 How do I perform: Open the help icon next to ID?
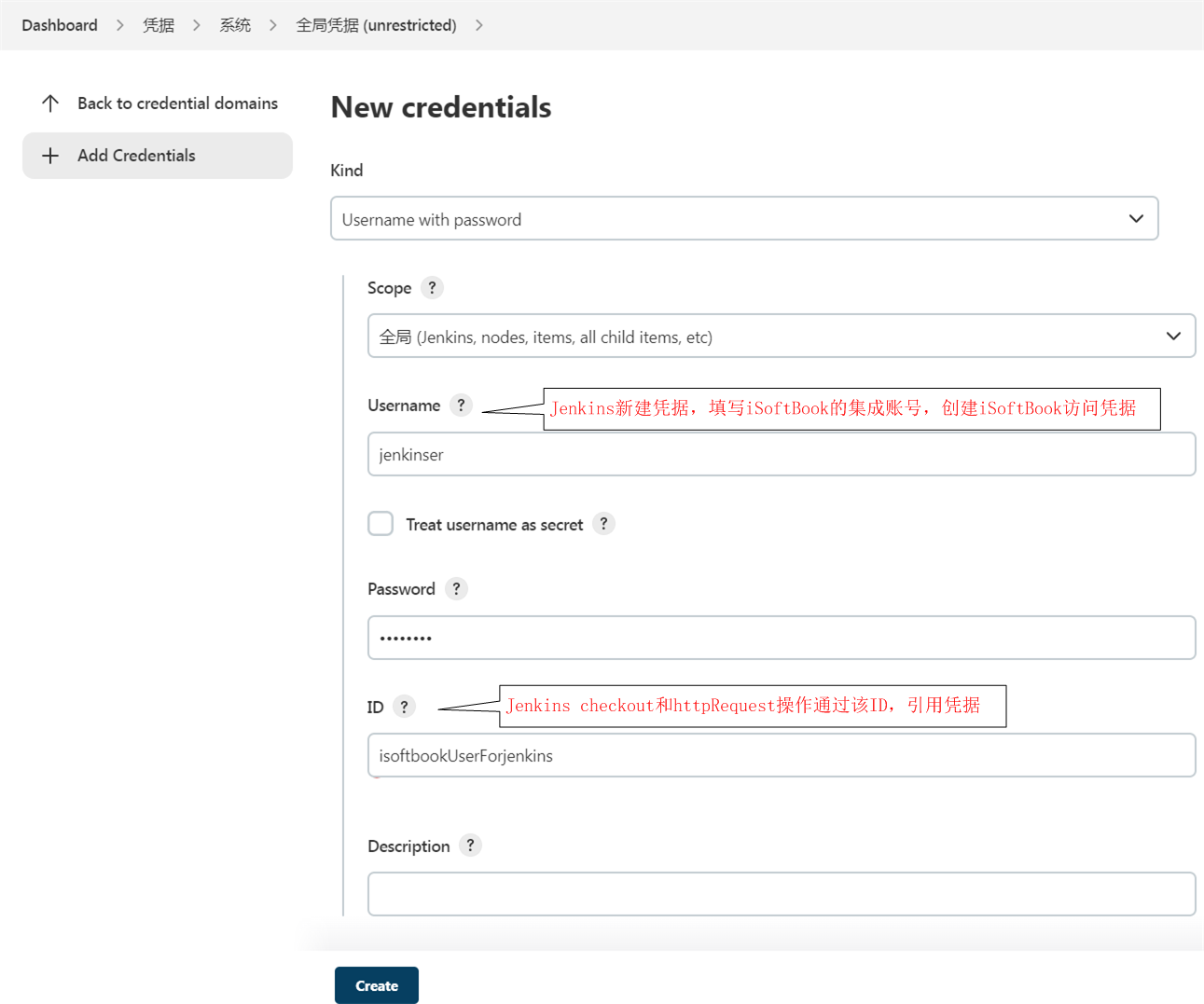404,707
